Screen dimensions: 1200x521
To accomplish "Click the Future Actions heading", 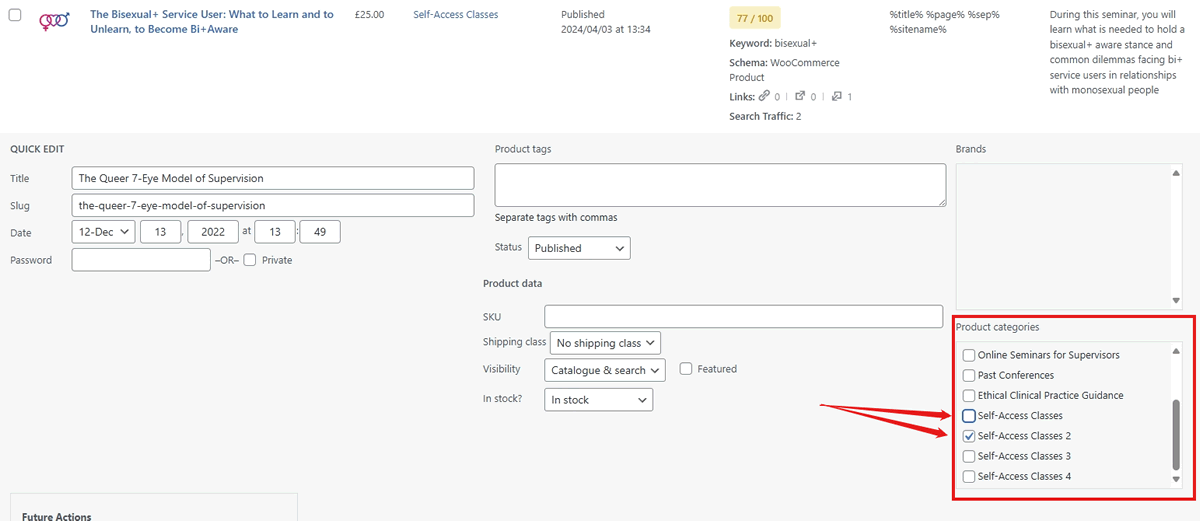I will tap(56, 516).
